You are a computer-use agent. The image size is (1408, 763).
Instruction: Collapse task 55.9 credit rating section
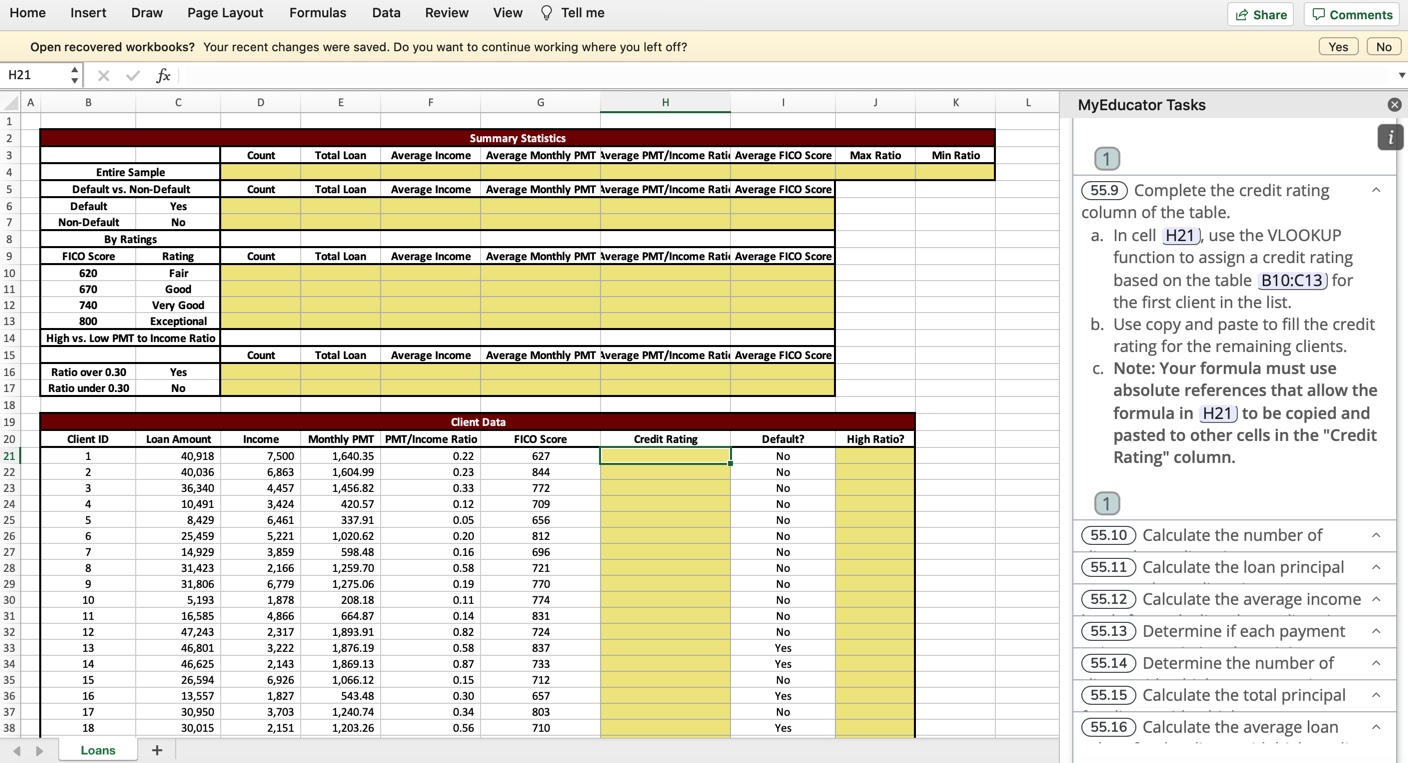pyautogui.click(x=1376, y=190)
